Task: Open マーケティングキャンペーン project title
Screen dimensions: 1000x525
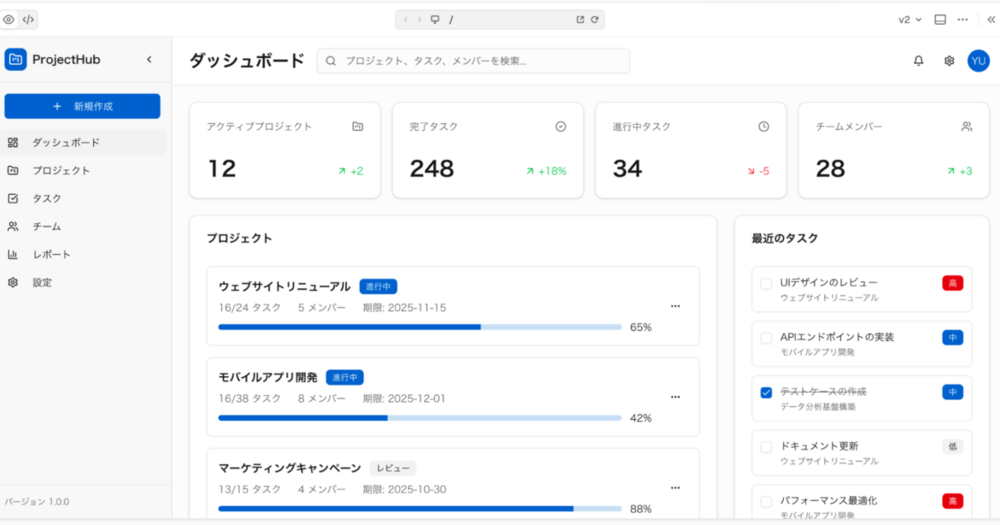Action: coord(290,468)
